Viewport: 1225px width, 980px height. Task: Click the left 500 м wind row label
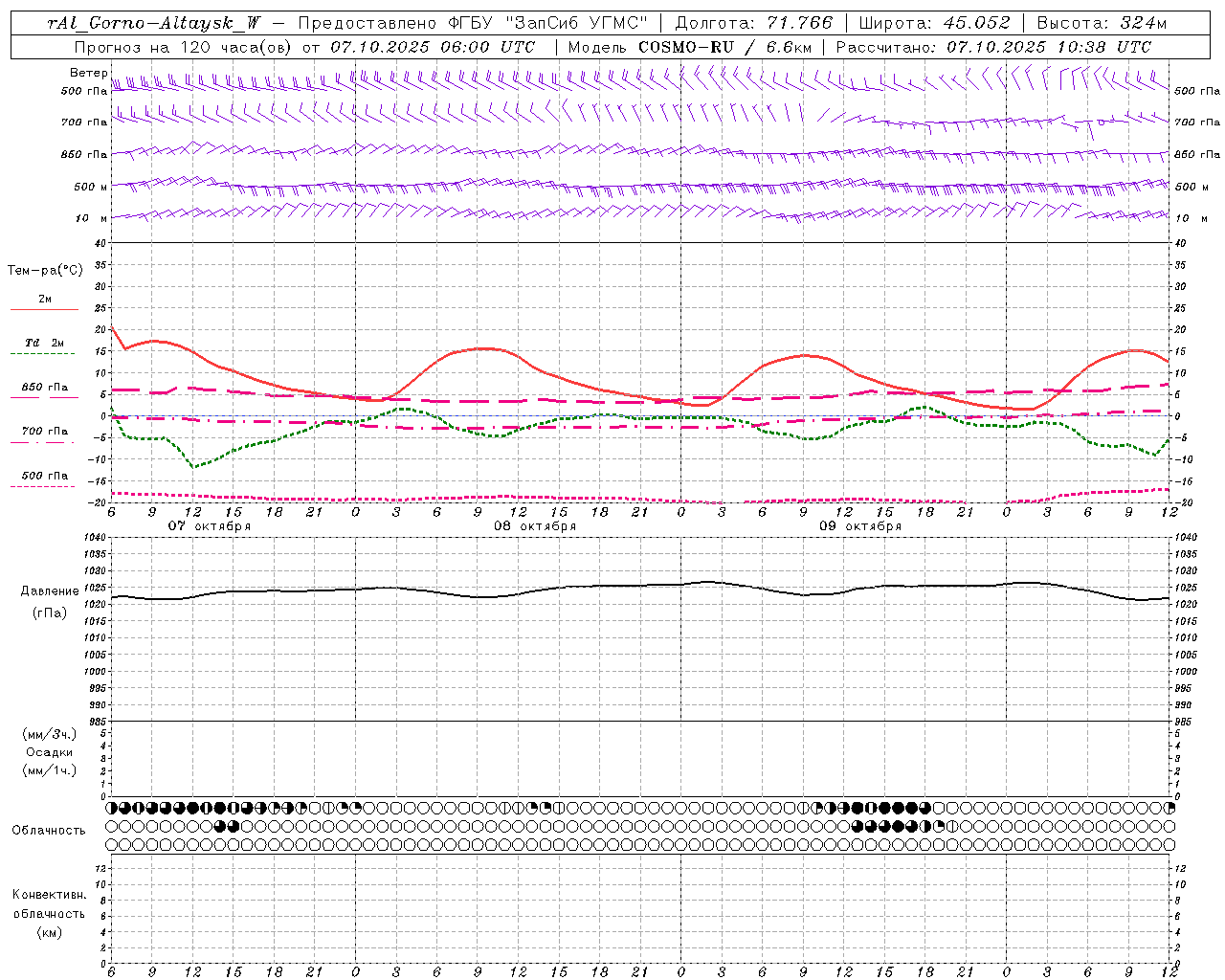pyautogui.click(x=91, y=187)
